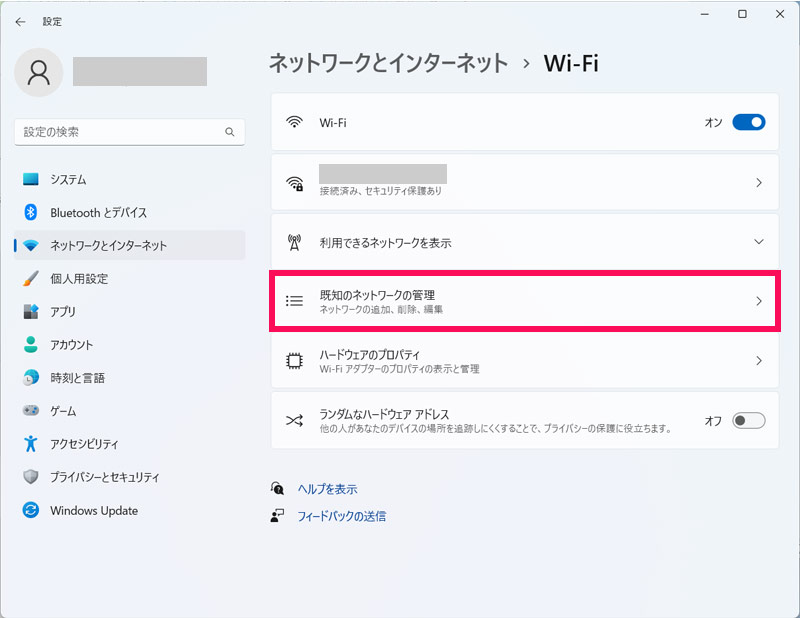
Task: Click the accessibility figure icon
Action: [x=31, y=443]
